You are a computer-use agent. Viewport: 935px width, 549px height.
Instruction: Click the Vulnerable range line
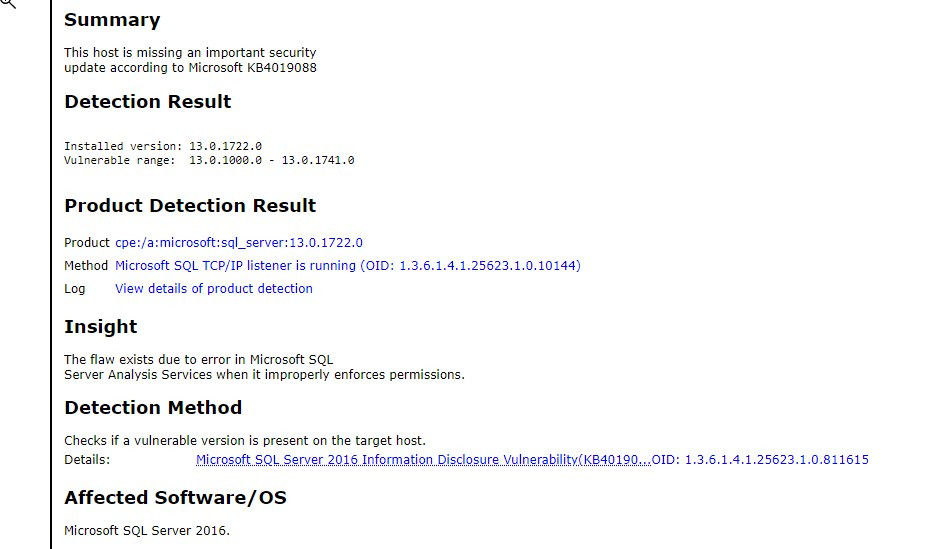(209, 160)
